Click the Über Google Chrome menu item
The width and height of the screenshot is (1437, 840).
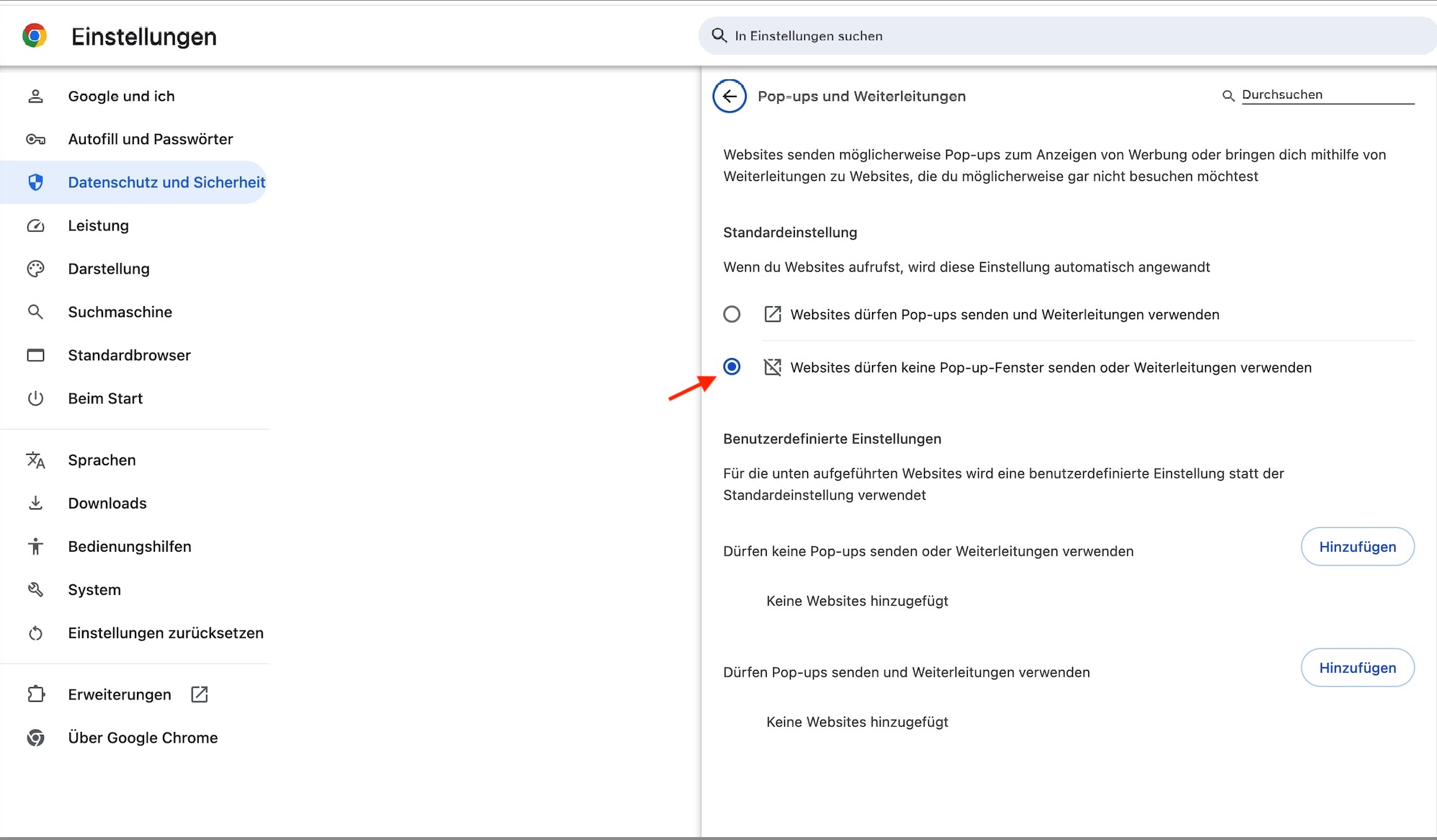click(x=143, y=737)
